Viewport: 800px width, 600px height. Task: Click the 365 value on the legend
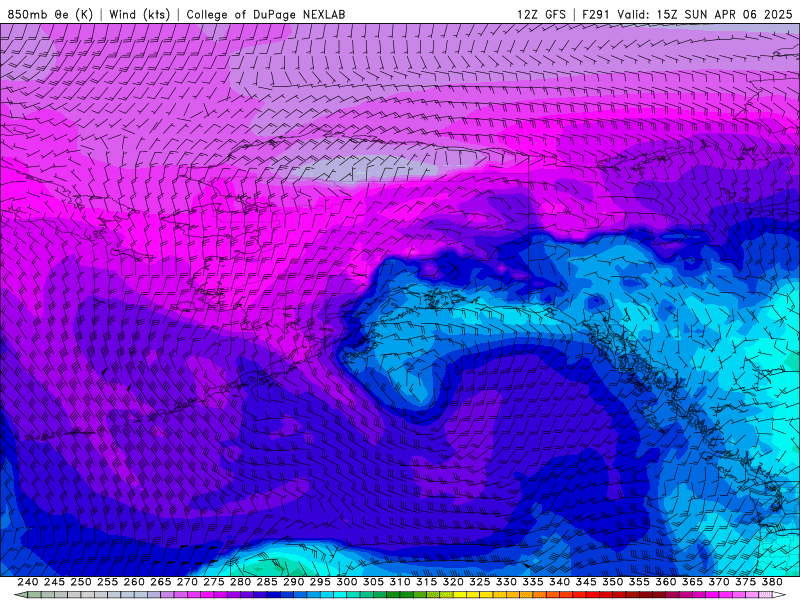(x=692, y=582)
